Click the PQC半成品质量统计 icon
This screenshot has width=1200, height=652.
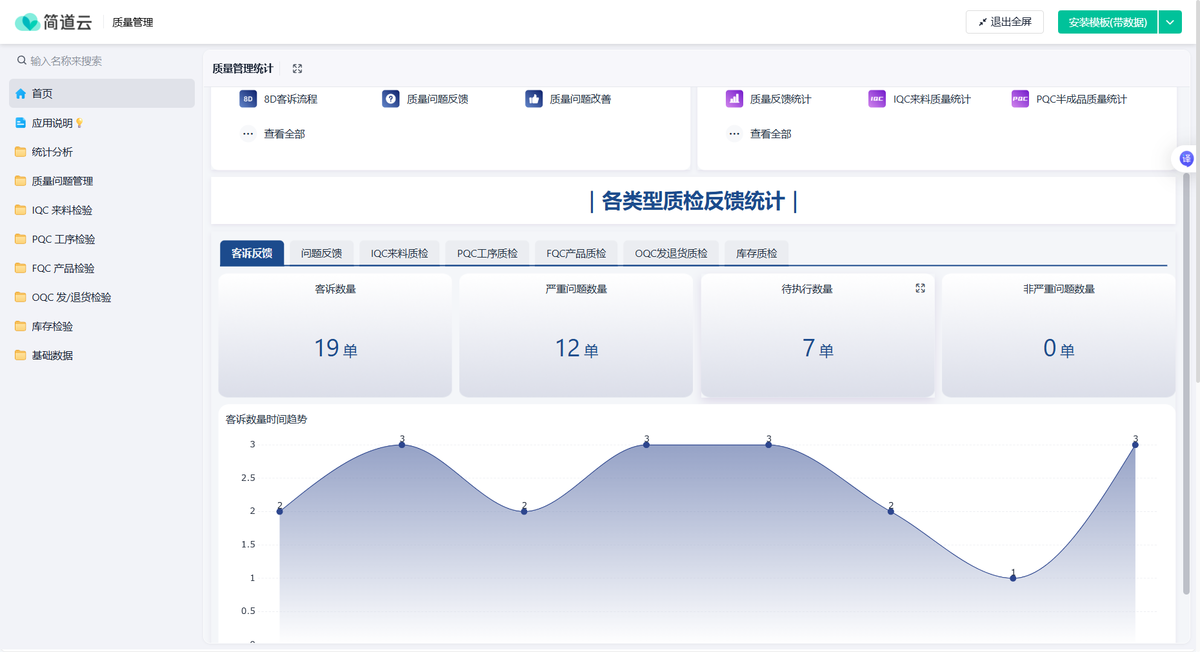point(1020,99)
